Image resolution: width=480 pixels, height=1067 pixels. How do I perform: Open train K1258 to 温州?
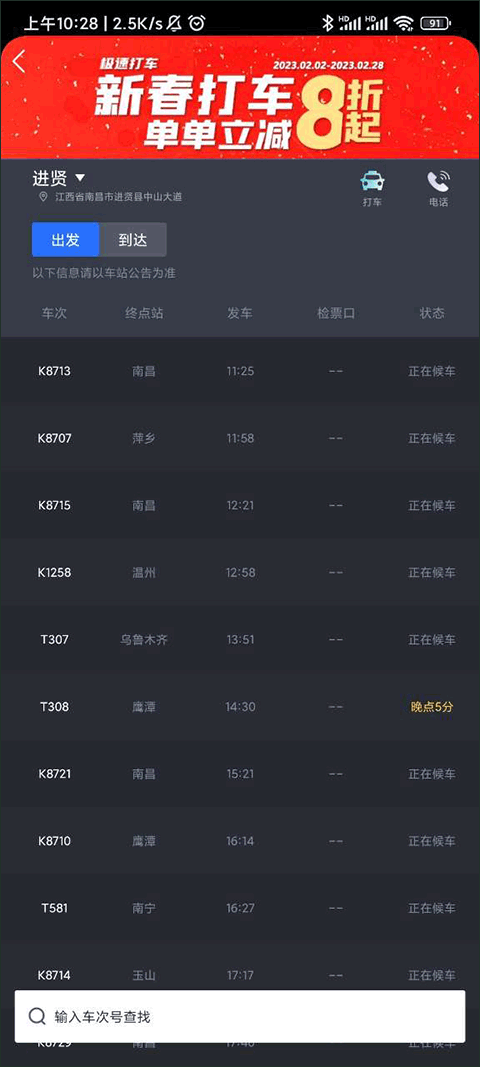coord(240,572)
